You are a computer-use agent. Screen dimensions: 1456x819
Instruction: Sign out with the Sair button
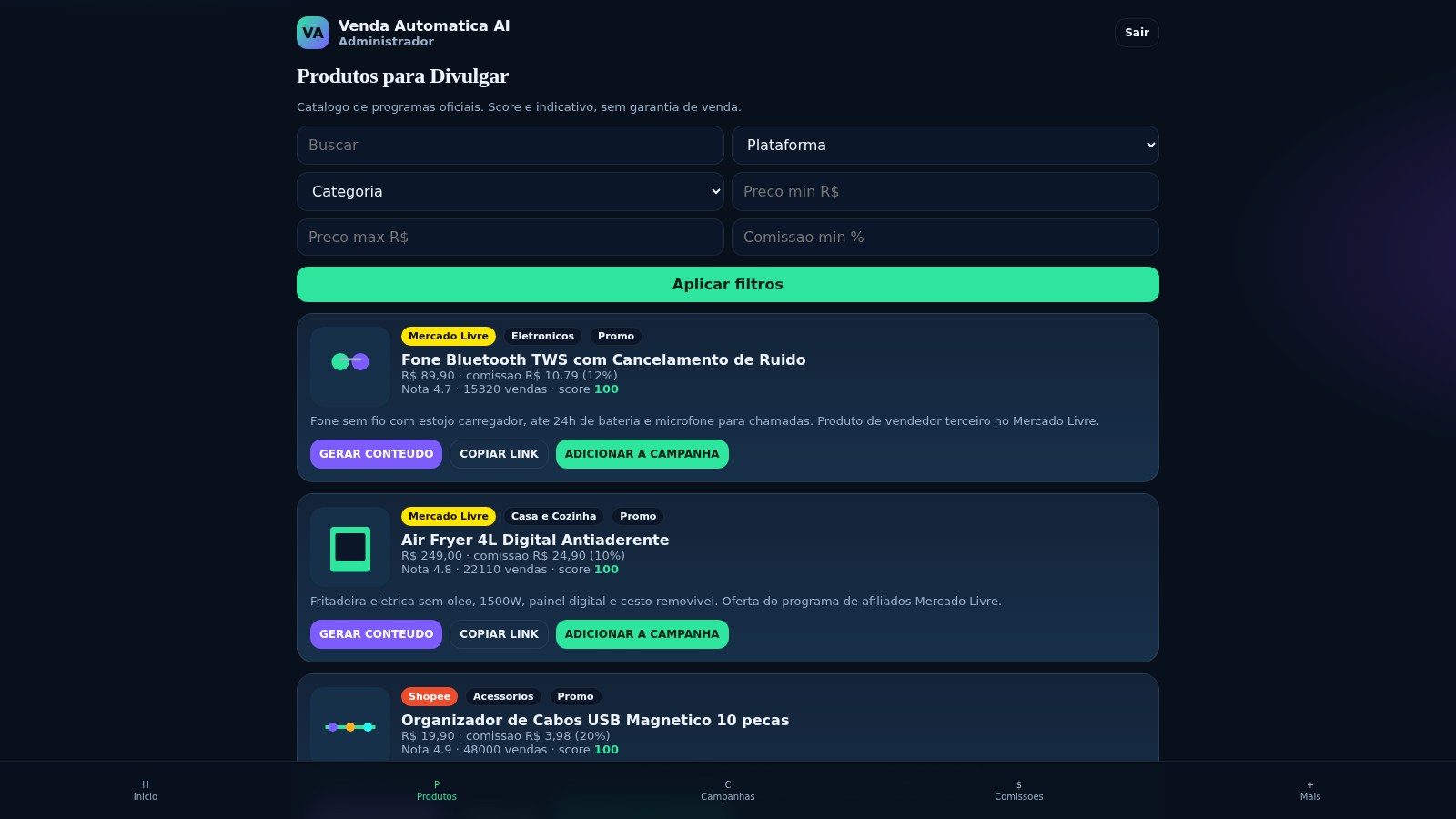click(x=1137, y=33)
